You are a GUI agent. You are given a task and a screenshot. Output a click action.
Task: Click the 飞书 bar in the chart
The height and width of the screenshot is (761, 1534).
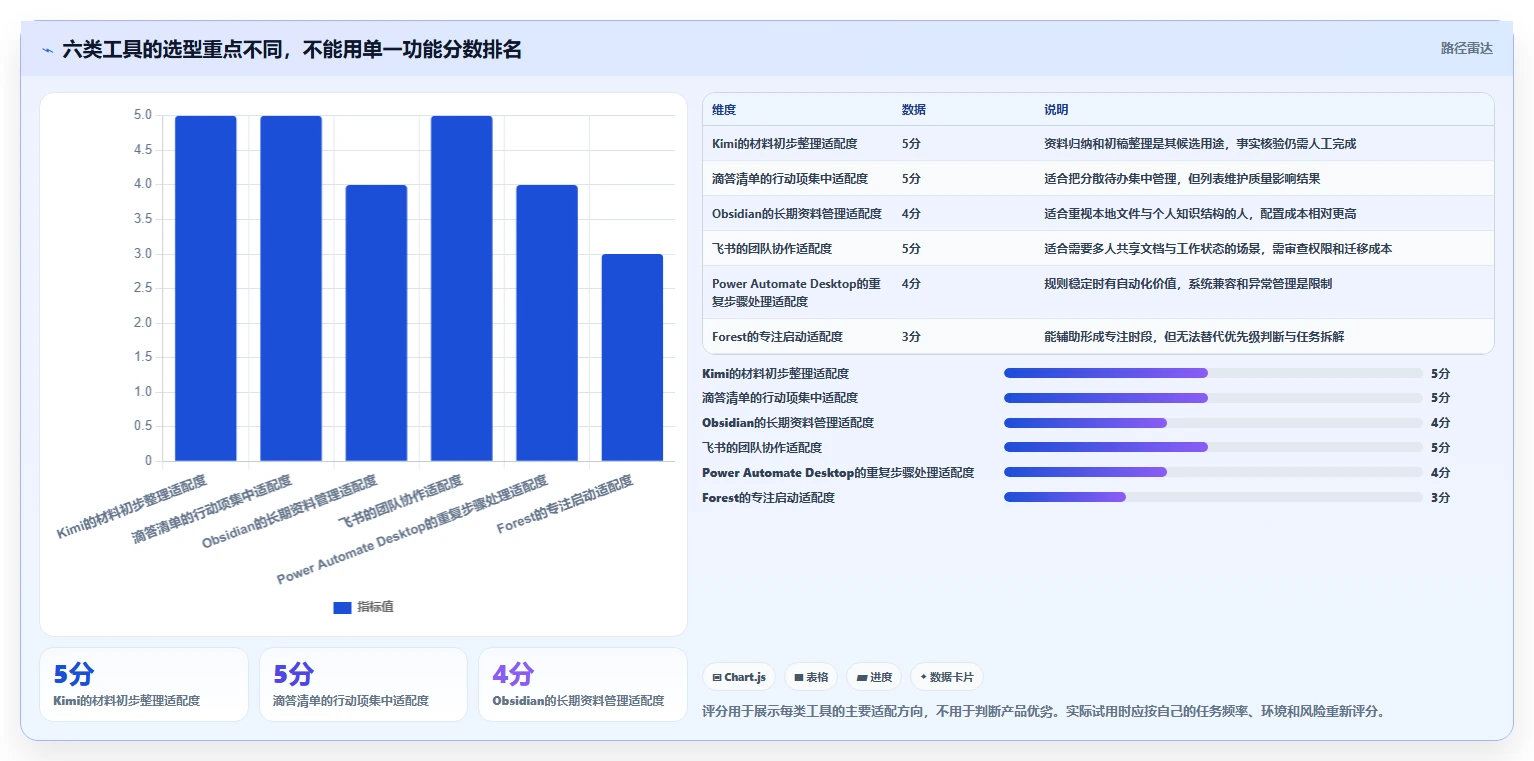[462, 288]
